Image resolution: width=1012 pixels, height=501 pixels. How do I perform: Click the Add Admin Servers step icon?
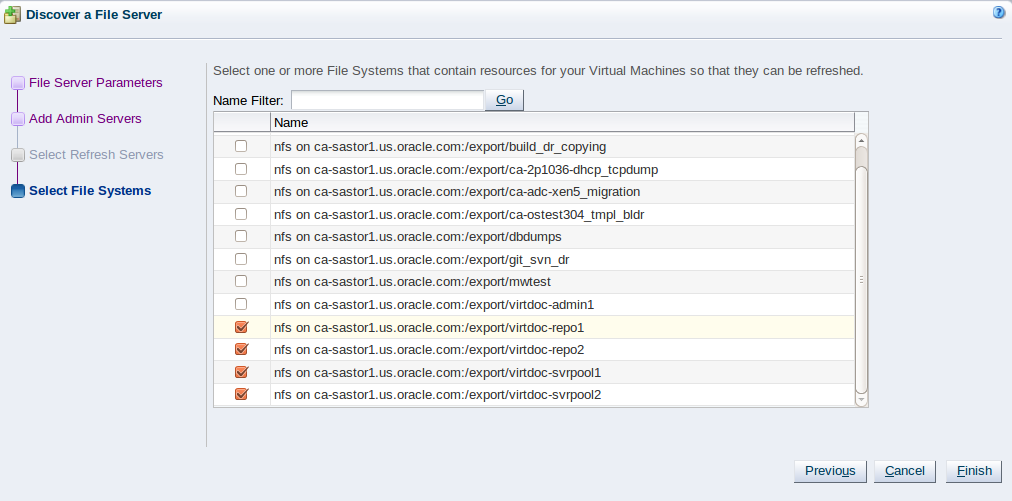point(18,119)
